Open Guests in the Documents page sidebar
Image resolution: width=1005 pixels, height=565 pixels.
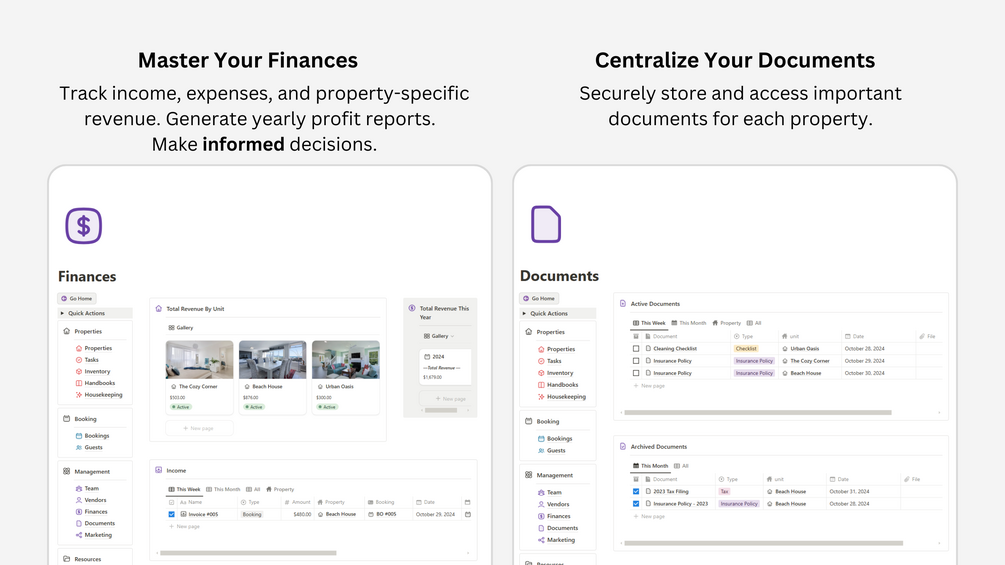tap(552, 450)
